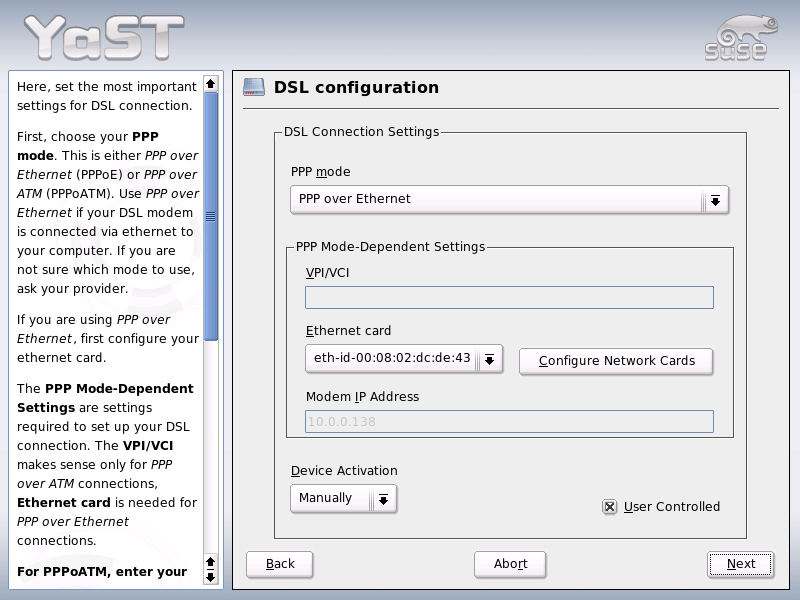Click the VPI/VCI input field

509,297
